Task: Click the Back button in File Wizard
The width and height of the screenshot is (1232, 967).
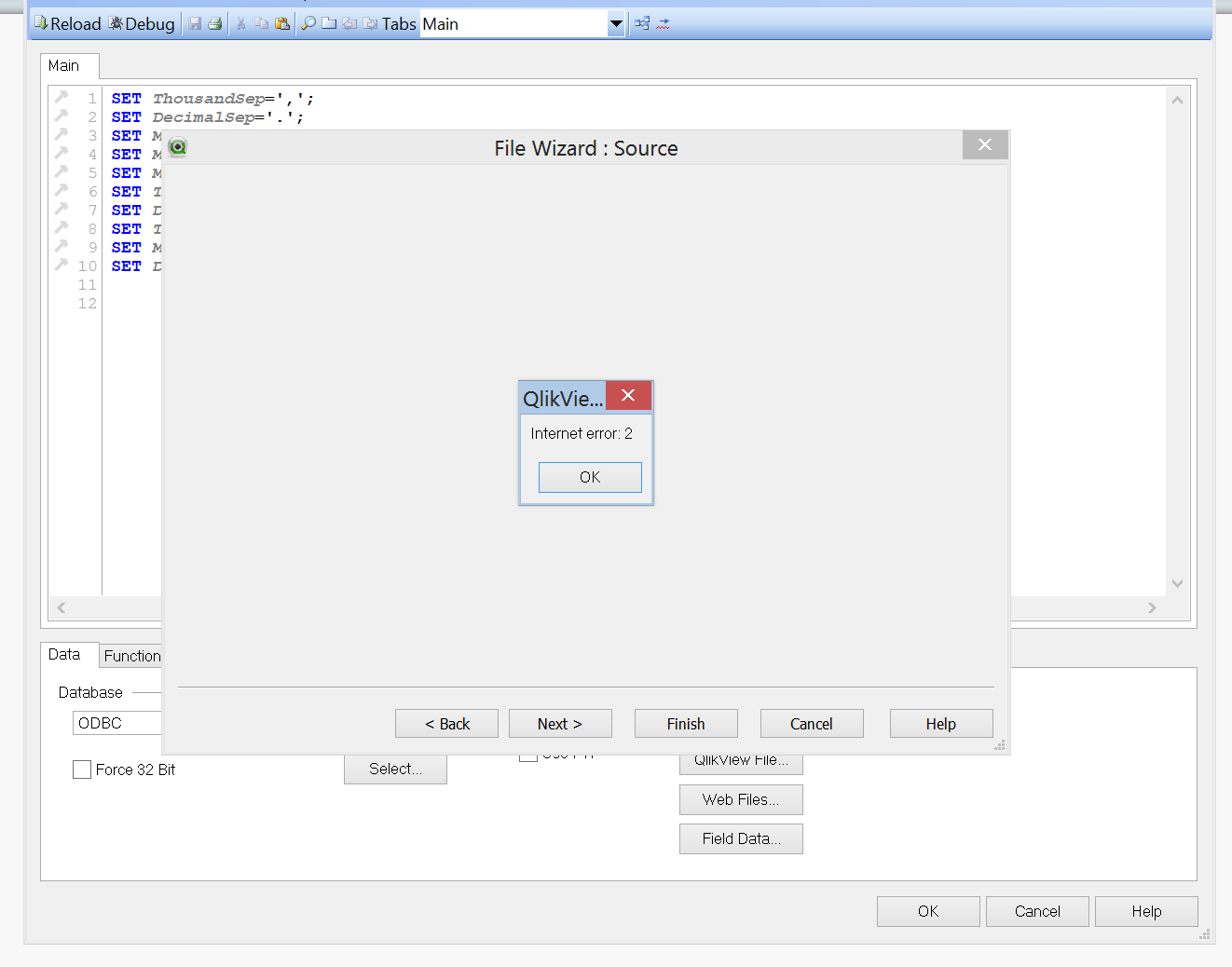Action: point(446,724)
